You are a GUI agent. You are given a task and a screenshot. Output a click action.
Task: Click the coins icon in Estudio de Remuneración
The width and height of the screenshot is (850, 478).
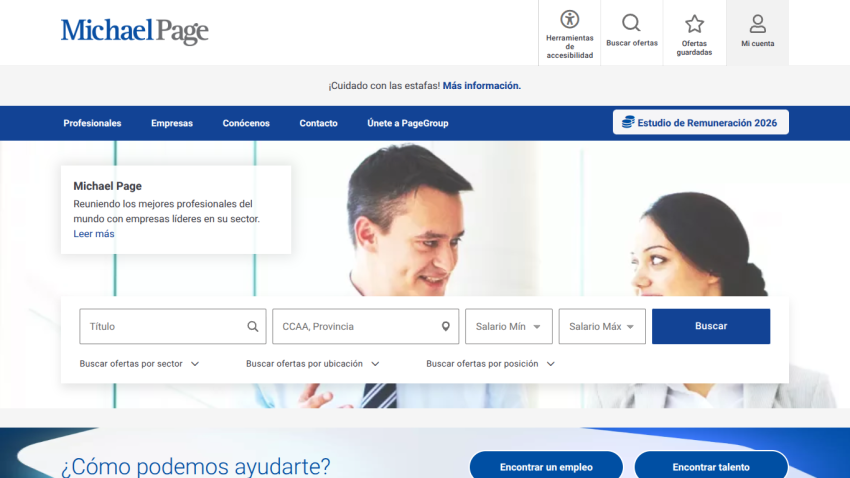click(x=628, y=122)
